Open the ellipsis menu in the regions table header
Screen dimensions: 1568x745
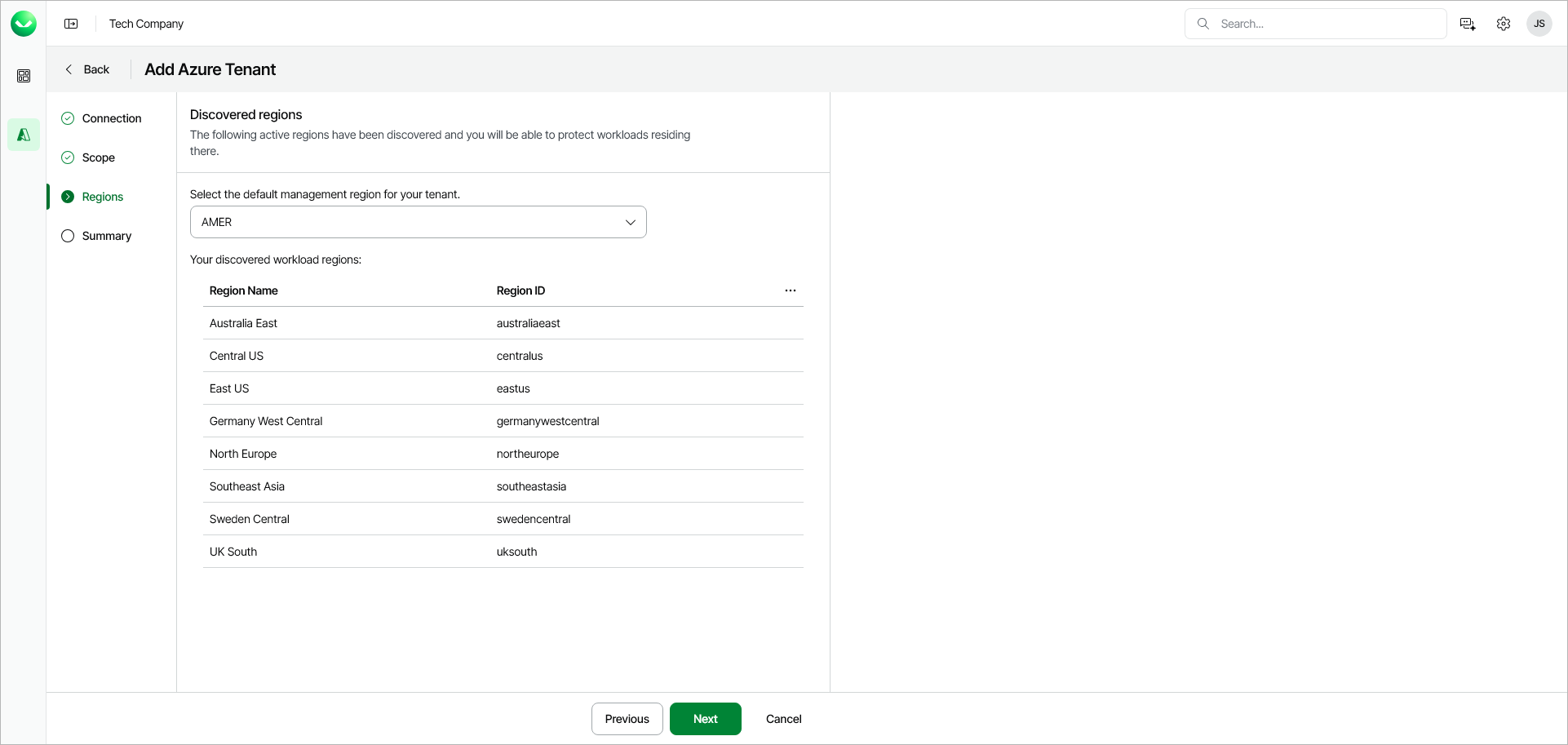(x=790, y=290)
